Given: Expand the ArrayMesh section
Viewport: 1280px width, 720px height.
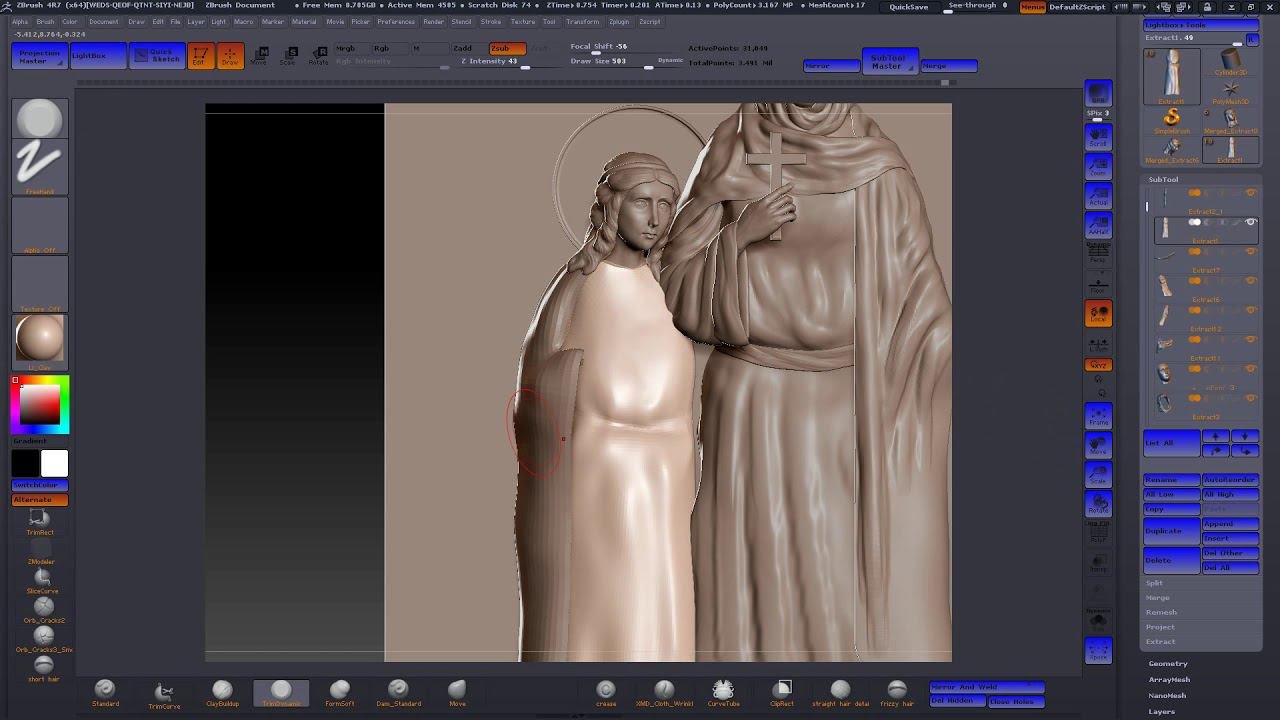Looking at the screenshot, I should [1169, 679].
